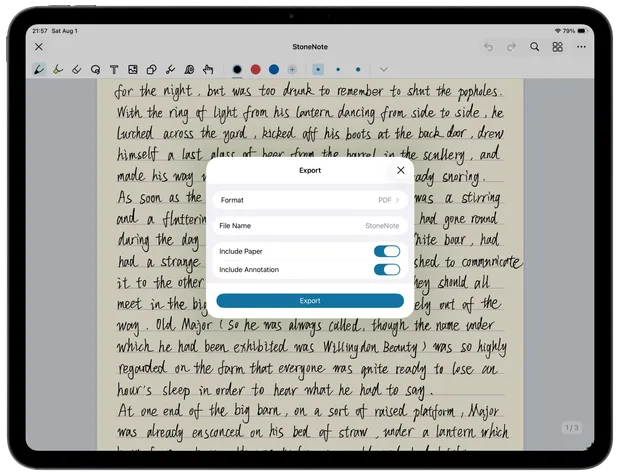The image size is (620, 475).
Task: Select the pen tool
Action: (x=39, y=70)
